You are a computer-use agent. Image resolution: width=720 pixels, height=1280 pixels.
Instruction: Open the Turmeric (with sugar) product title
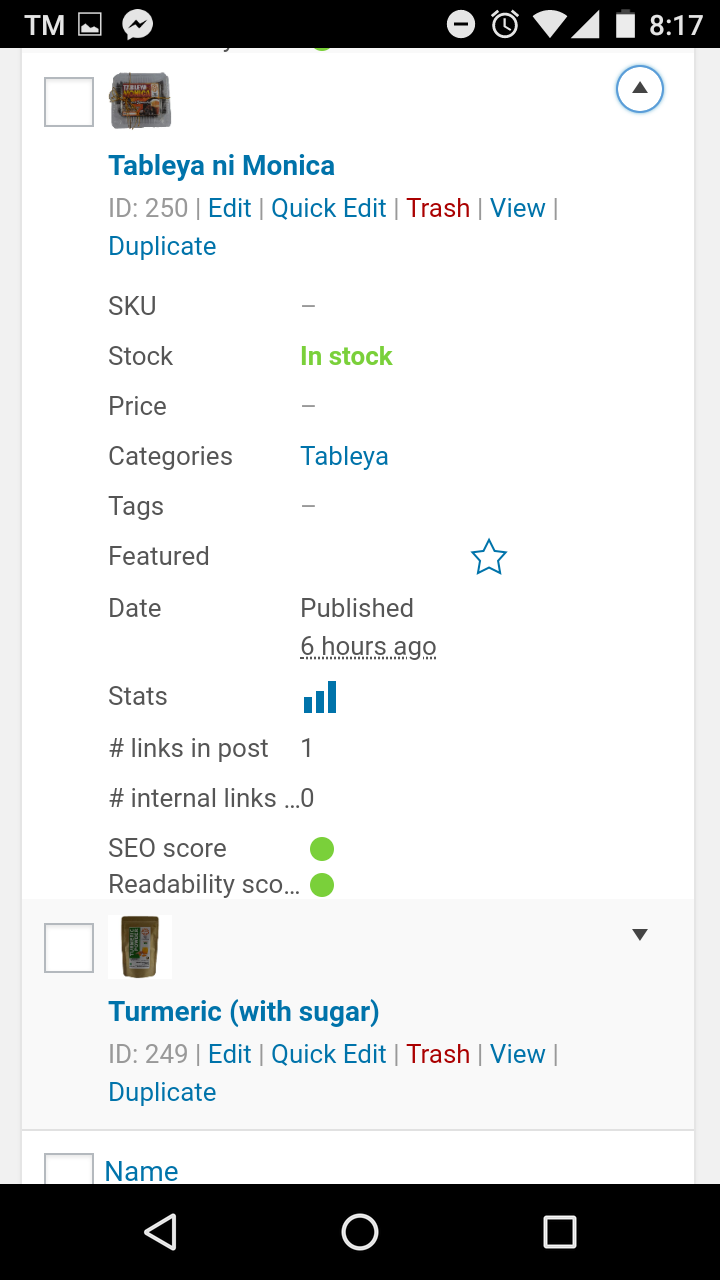coord(244,1012)
